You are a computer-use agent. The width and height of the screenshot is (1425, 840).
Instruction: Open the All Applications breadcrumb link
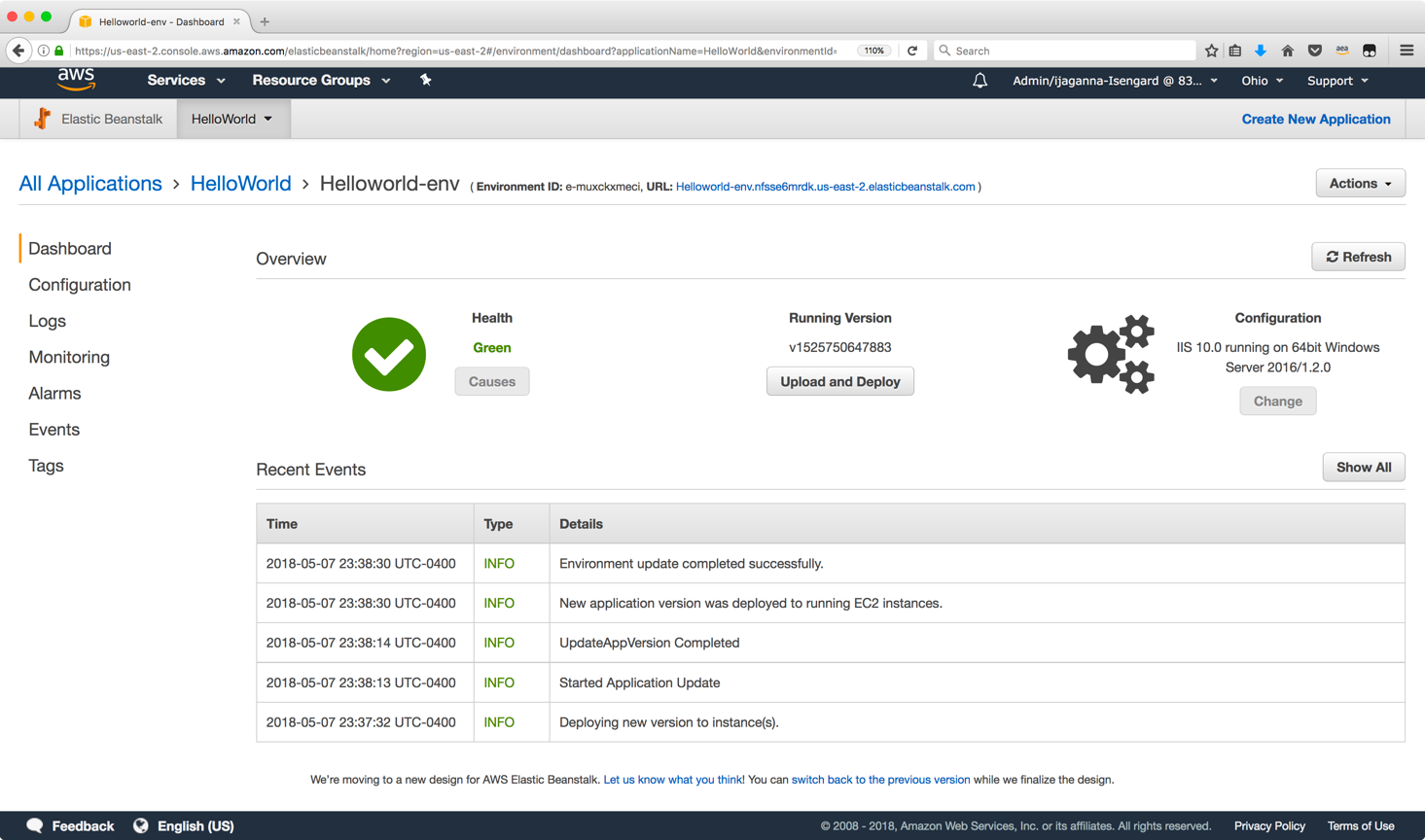click(x=90, y=183)
